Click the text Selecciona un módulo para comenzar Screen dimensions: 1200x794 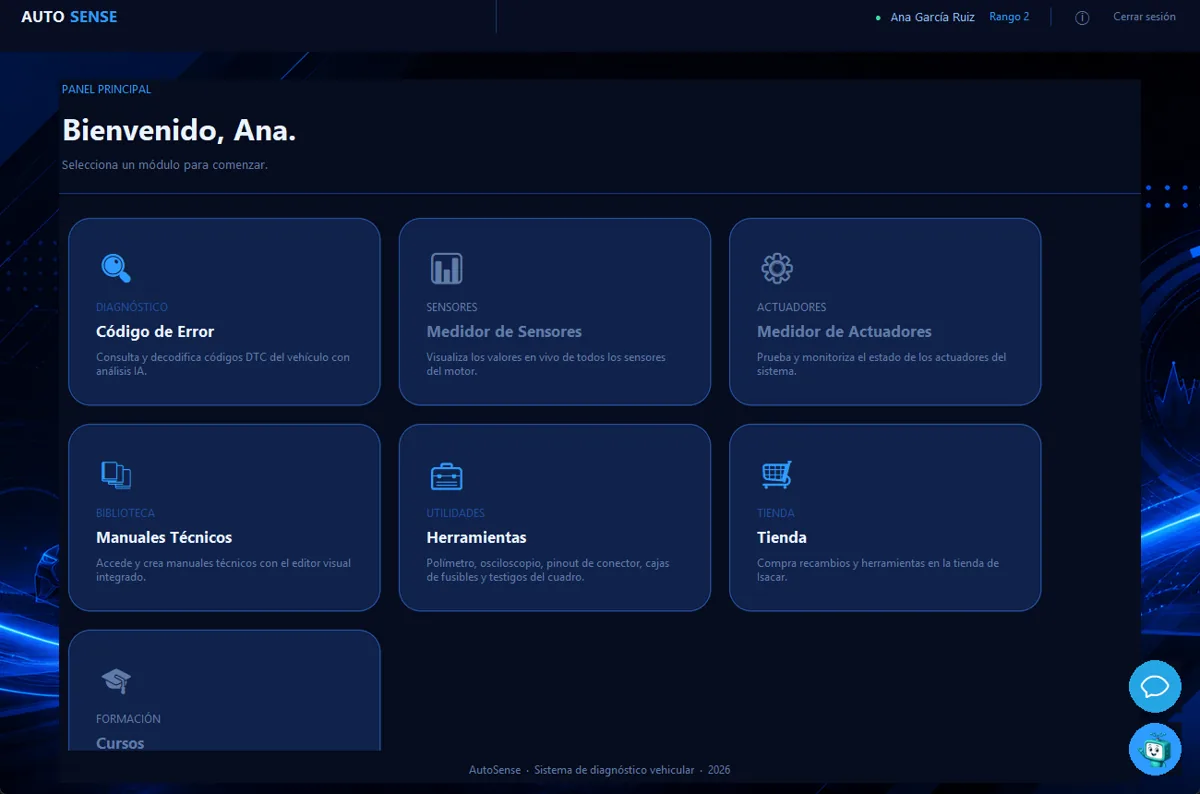[165, 165]
